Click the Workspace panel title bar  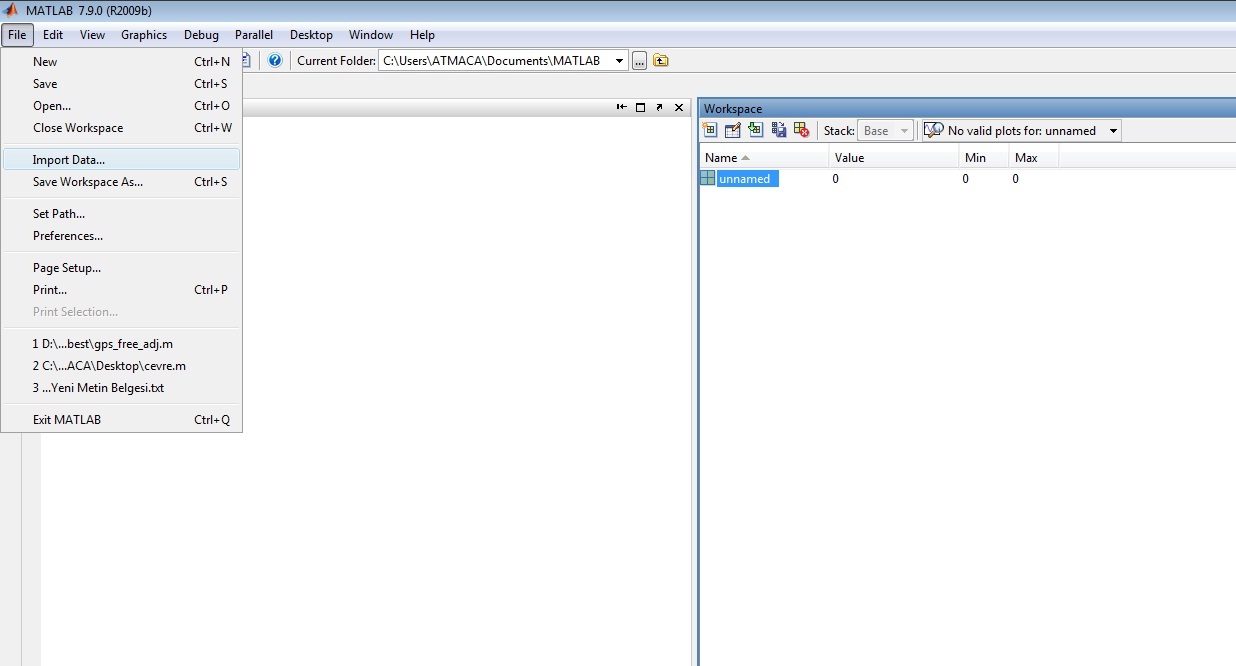[967, 108]
